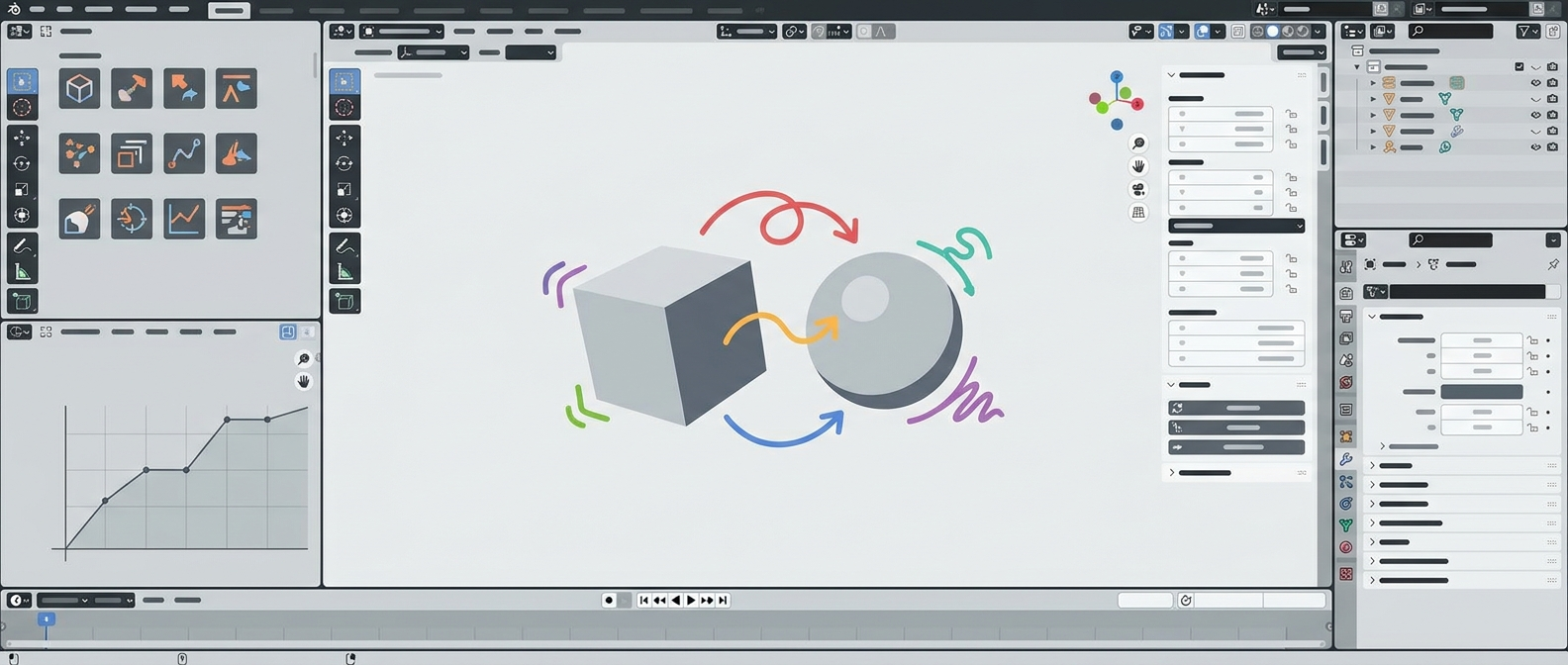Focus the outliner search field
Image resolution: width=1568 pixels, height=665 pixels.
point(1450,32)
